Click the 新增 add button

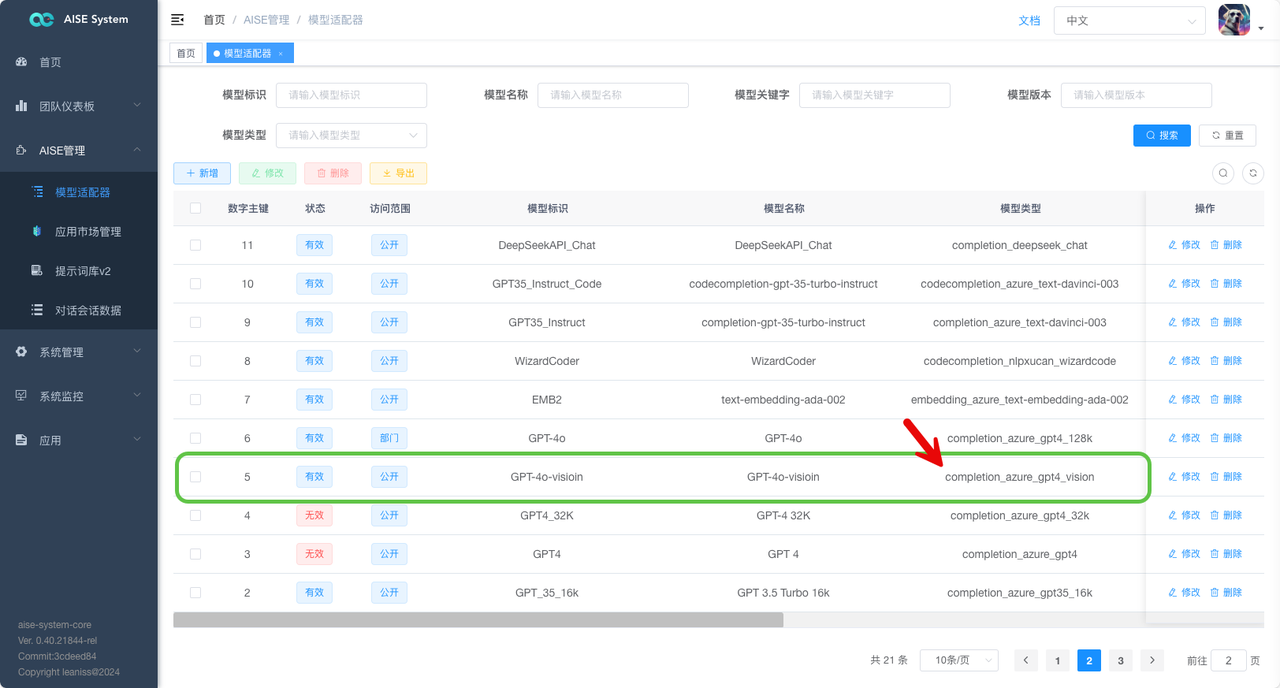click(x=202, y=173)
